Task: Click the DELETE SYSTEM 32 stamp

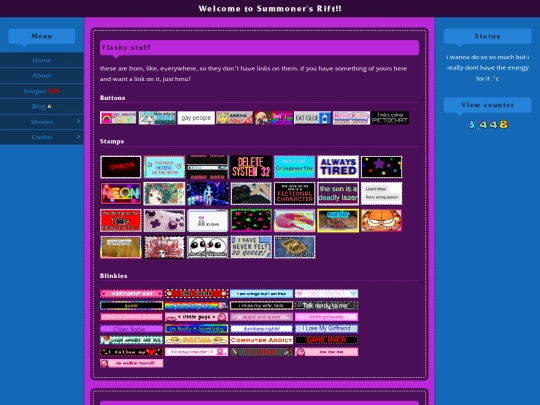Action: (x=251, y=167)
